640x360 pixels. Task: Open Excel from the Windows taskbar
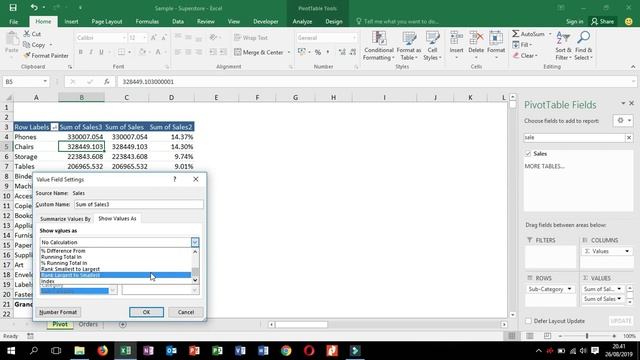click(x=126, y=351)
